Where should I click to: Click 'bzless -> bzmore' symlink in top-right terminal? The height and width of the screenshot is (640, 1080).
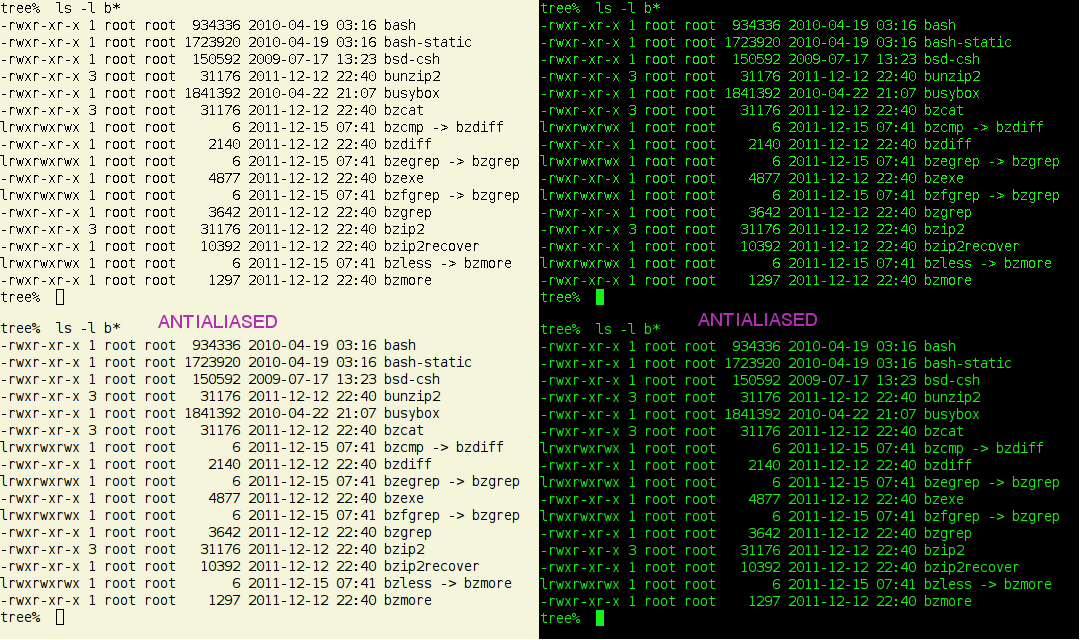coord(987,263)
